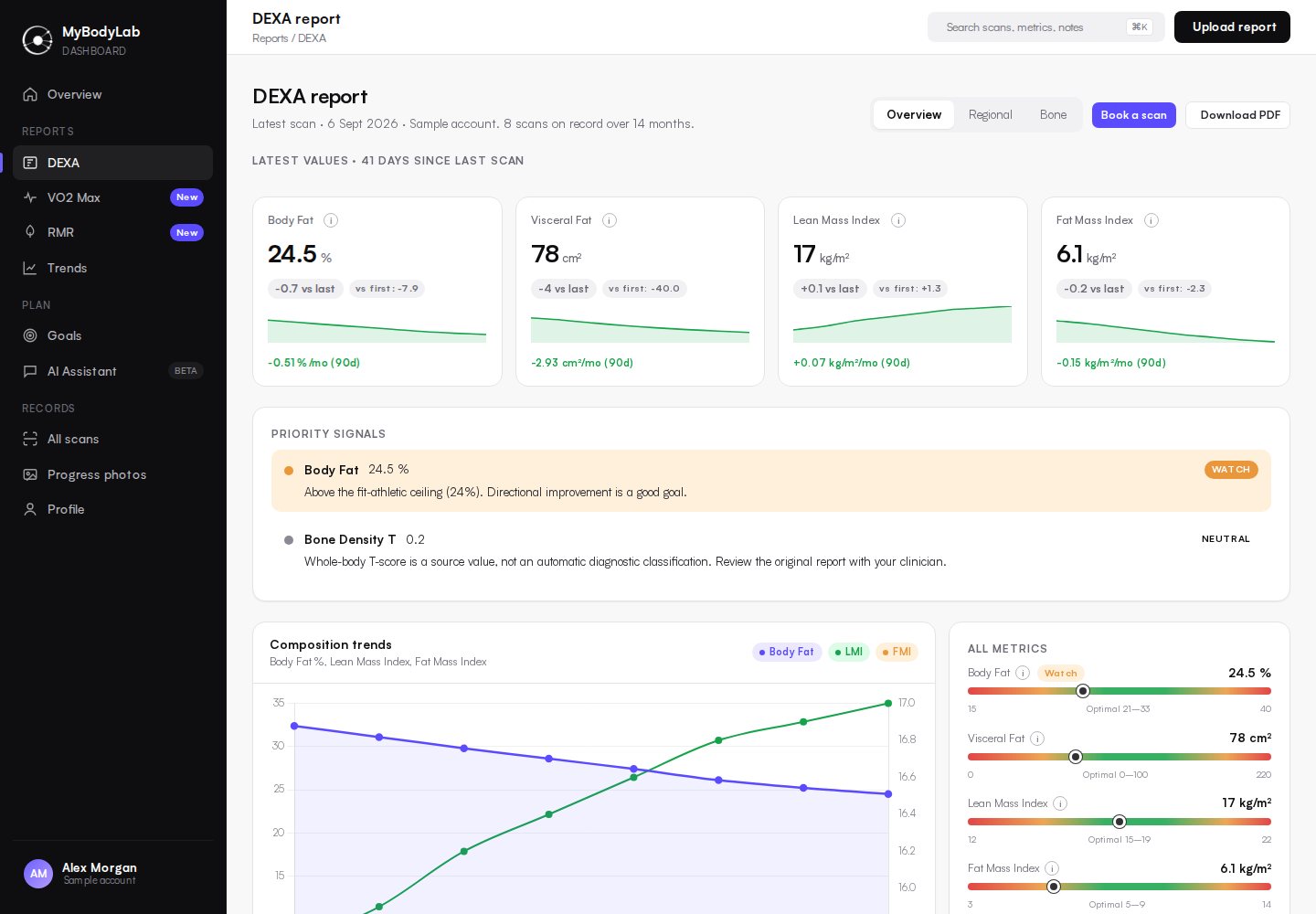This screenshot has width=1316, height=914.
Task: Click the All scans icon
Action: pos(30,439)
